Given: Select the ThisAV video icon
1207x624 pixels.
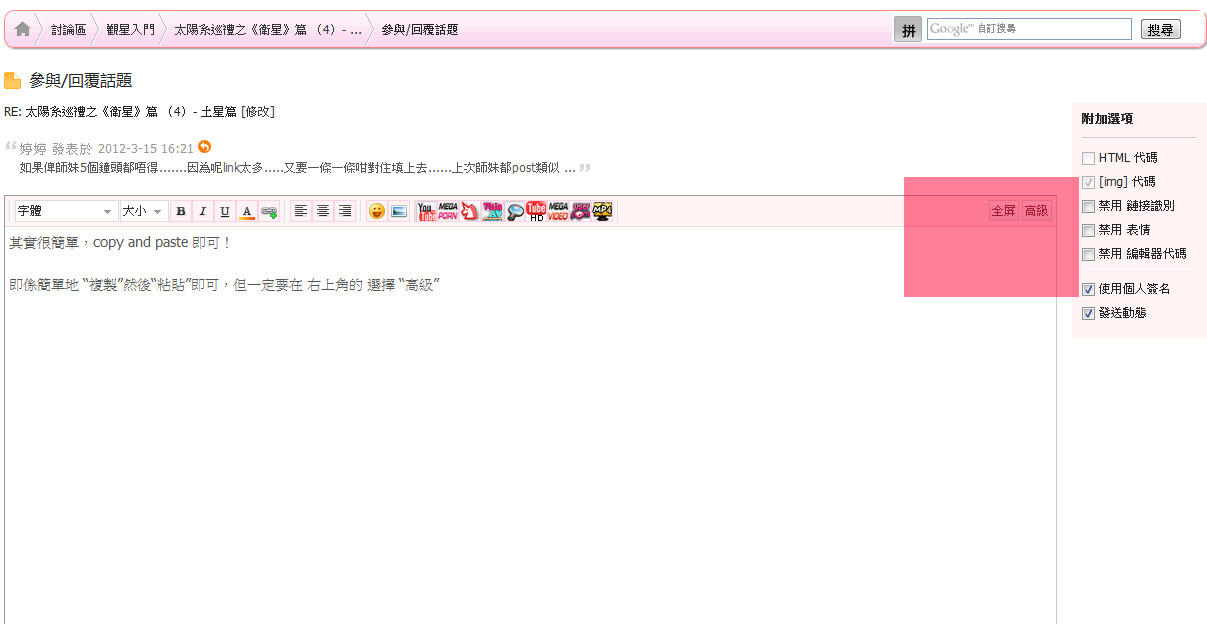Looking at the screenshot, I should click(x=490, y=211).
